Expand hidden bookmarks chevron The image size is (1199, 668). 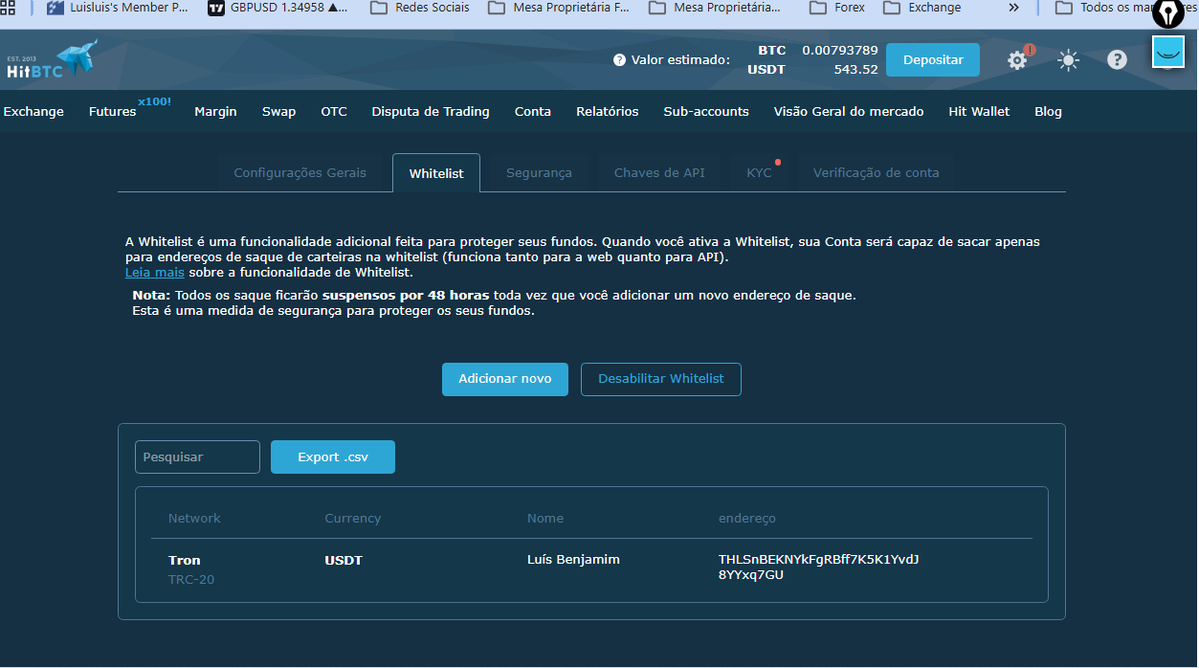point(1013,8)
